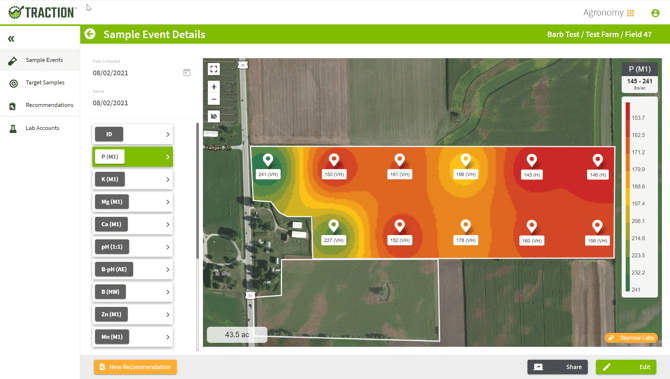This screenshot has width=670, height=379.
Task: Expand the Zn (M1) attribute row
Action: (x=132, y=314)
